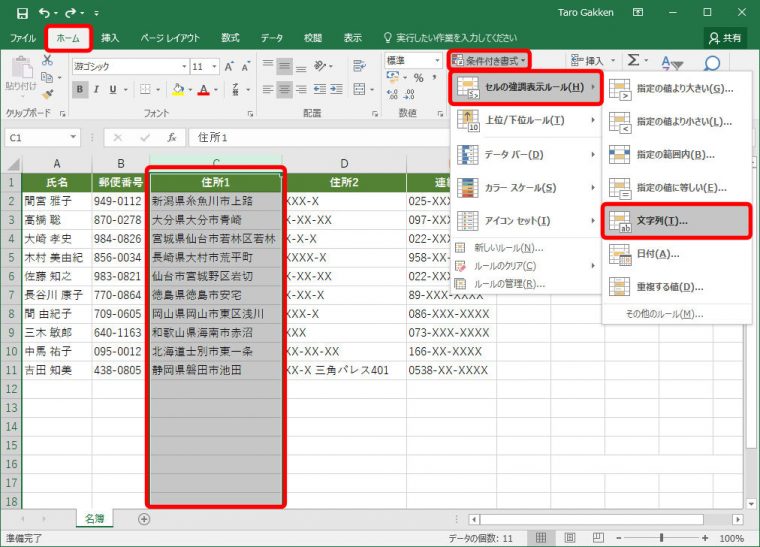Redo the last action
This screenshot has width=760, height=547.
[x=71, y=13]
